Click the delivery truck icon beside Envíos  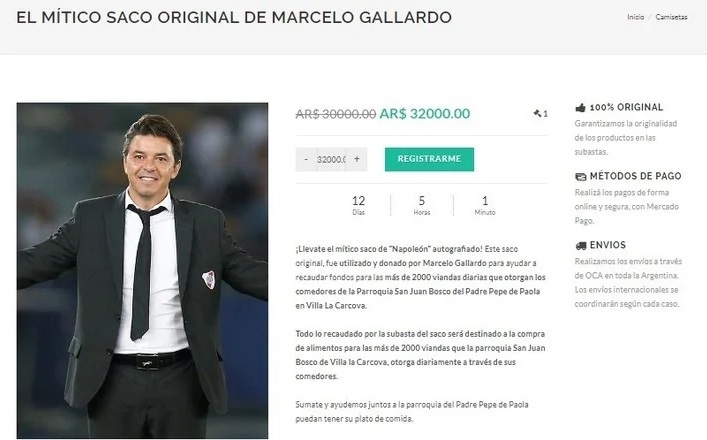(580, 245)
